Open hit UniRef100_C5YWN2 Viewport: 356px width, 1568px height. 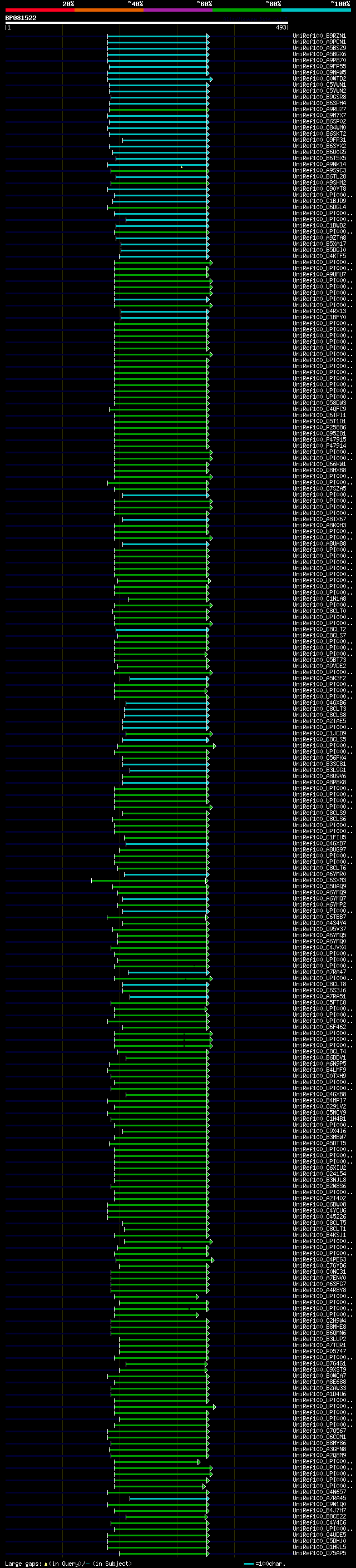tap(319, 91)
